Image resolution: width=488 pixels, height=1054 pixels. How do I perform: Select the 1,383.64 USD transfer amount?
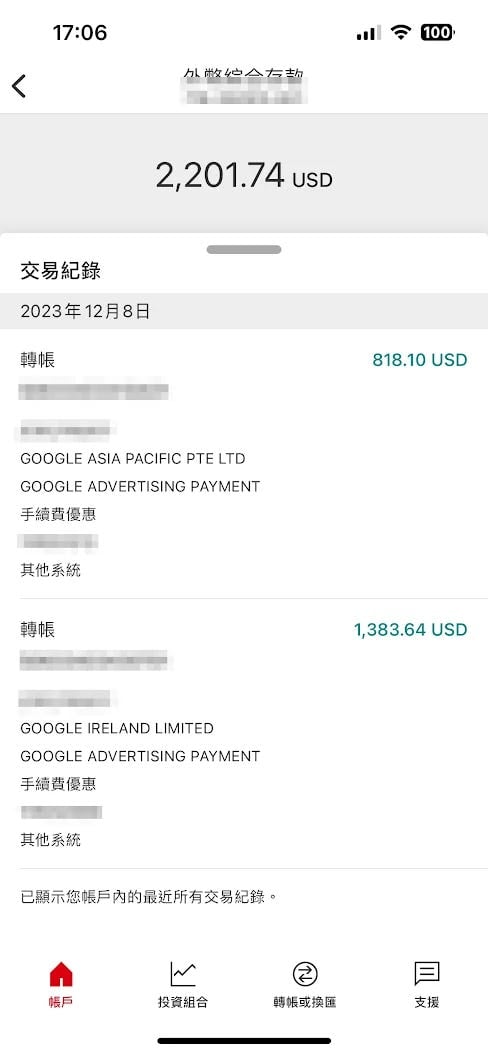[x=410, y=630]
